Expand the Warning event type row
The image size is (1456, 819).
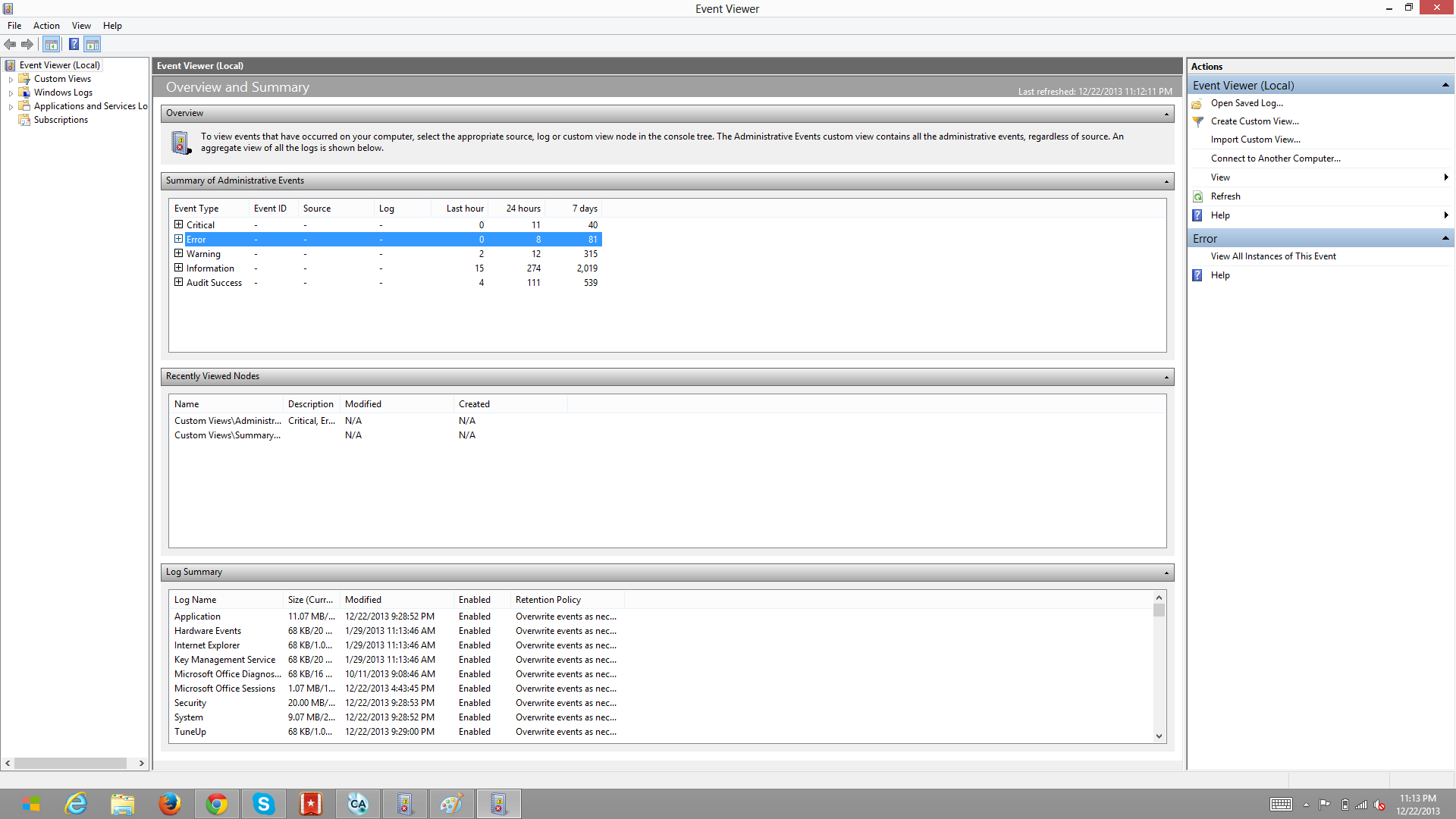178,253
